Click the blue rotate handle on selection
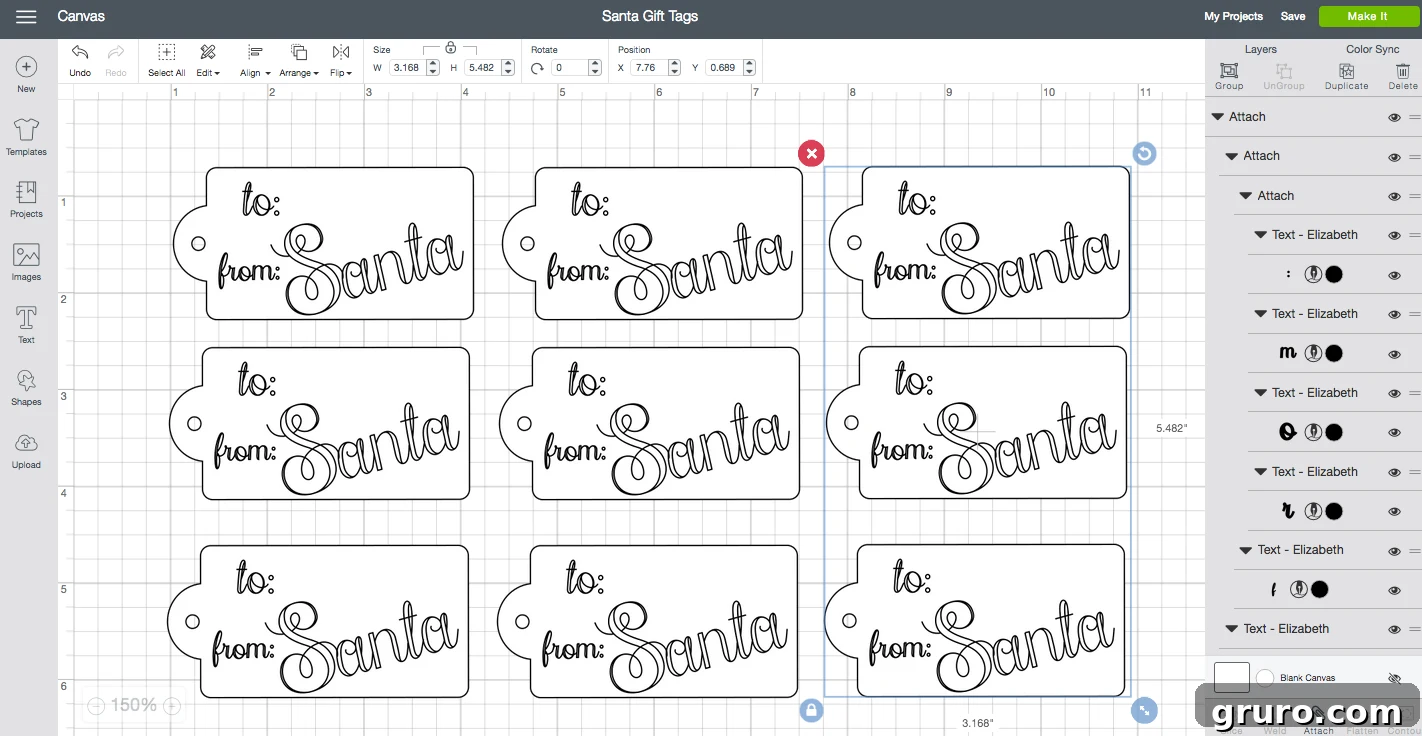The height and width of the screenshot is (736, 1422). pyautogui.click(x=1144, y=153)
